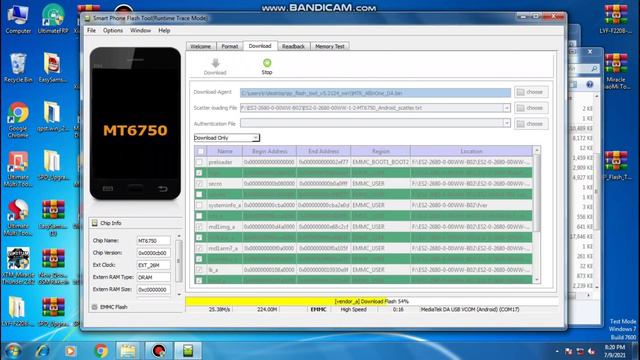The height and width of the screenshot is (360, 640).
Task: Open the Windows Start button
Action: pyautogui.click(x=13, y=351)
